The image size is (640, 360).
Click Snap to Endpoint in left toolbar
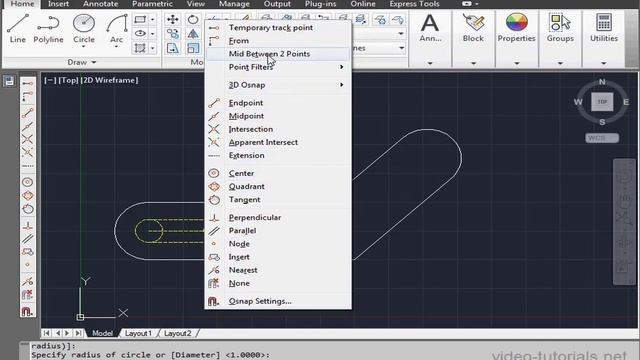tap(27, 112)
